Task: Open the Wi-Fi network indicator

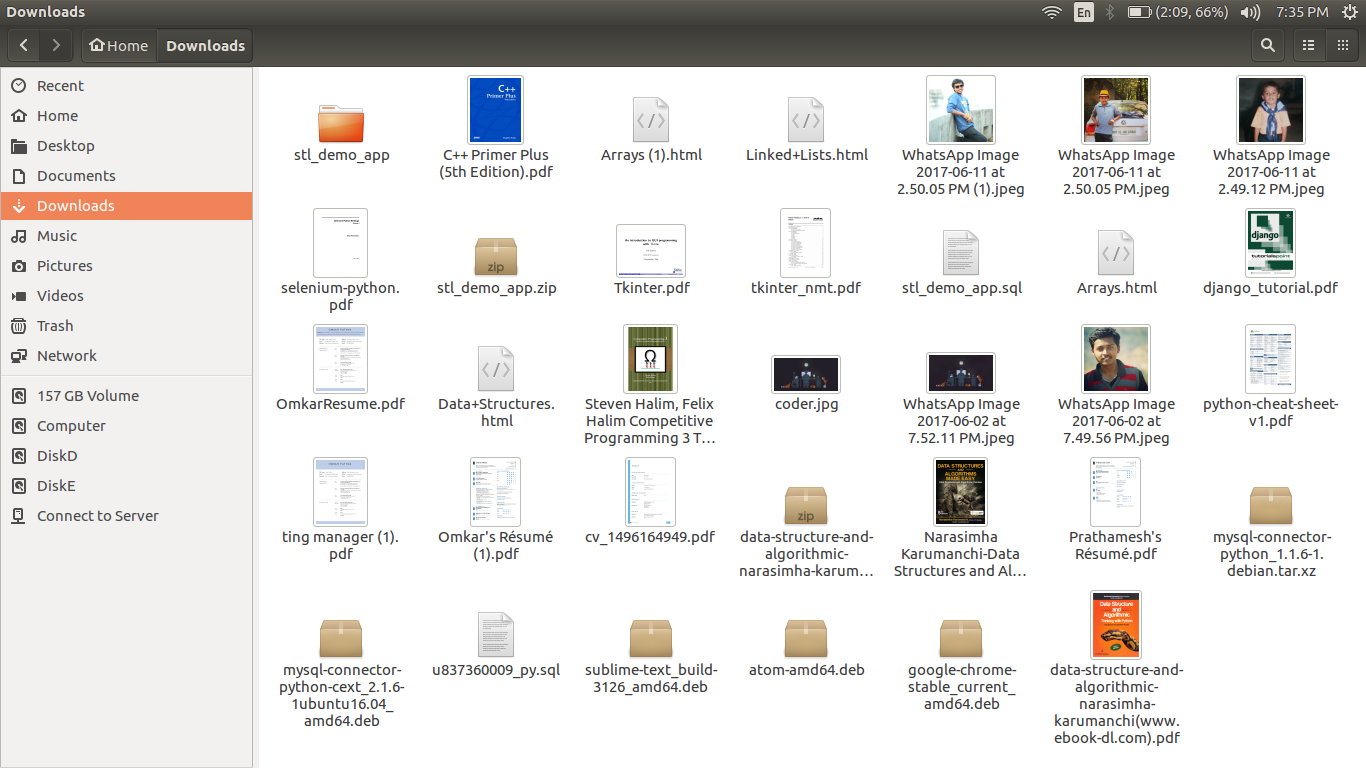Action: pyautogui.click(x=1051, y=12)
